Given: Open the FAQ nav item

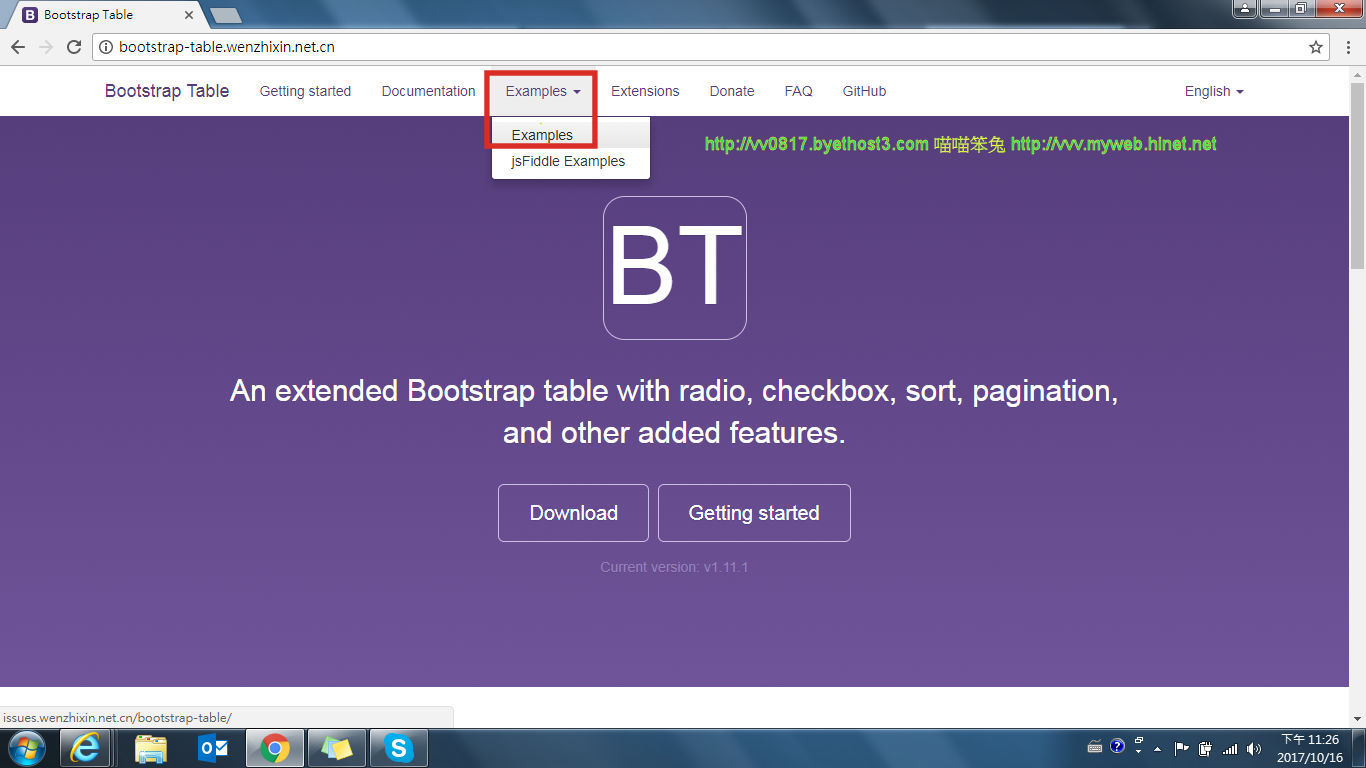Looking at the screenshot, I should [798, 91].
